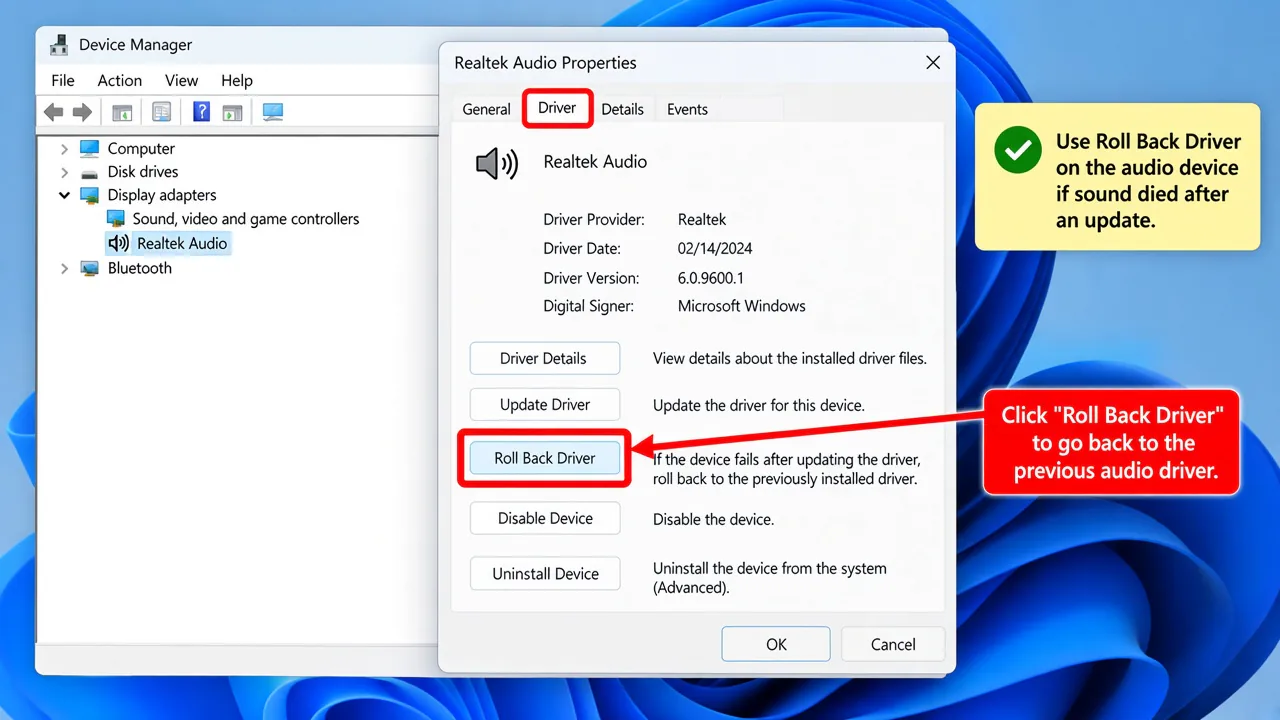Open the Properties toolbar icon in Device Manager
This screenshot has width=1280, height=720.
coord(161,112)
